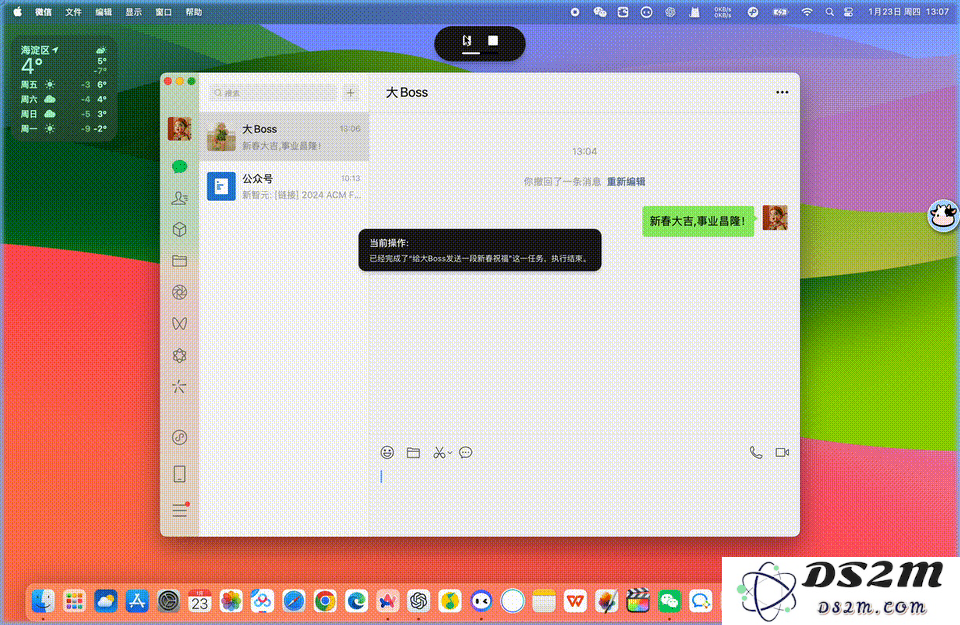
Task: Stop recording with the square button
Action: pos(493,40)
